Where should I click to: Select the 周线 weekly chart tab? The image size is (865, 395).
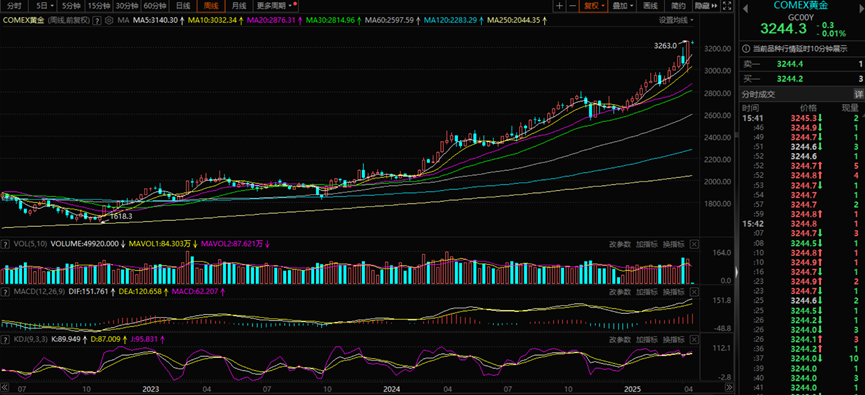(211, 6)
